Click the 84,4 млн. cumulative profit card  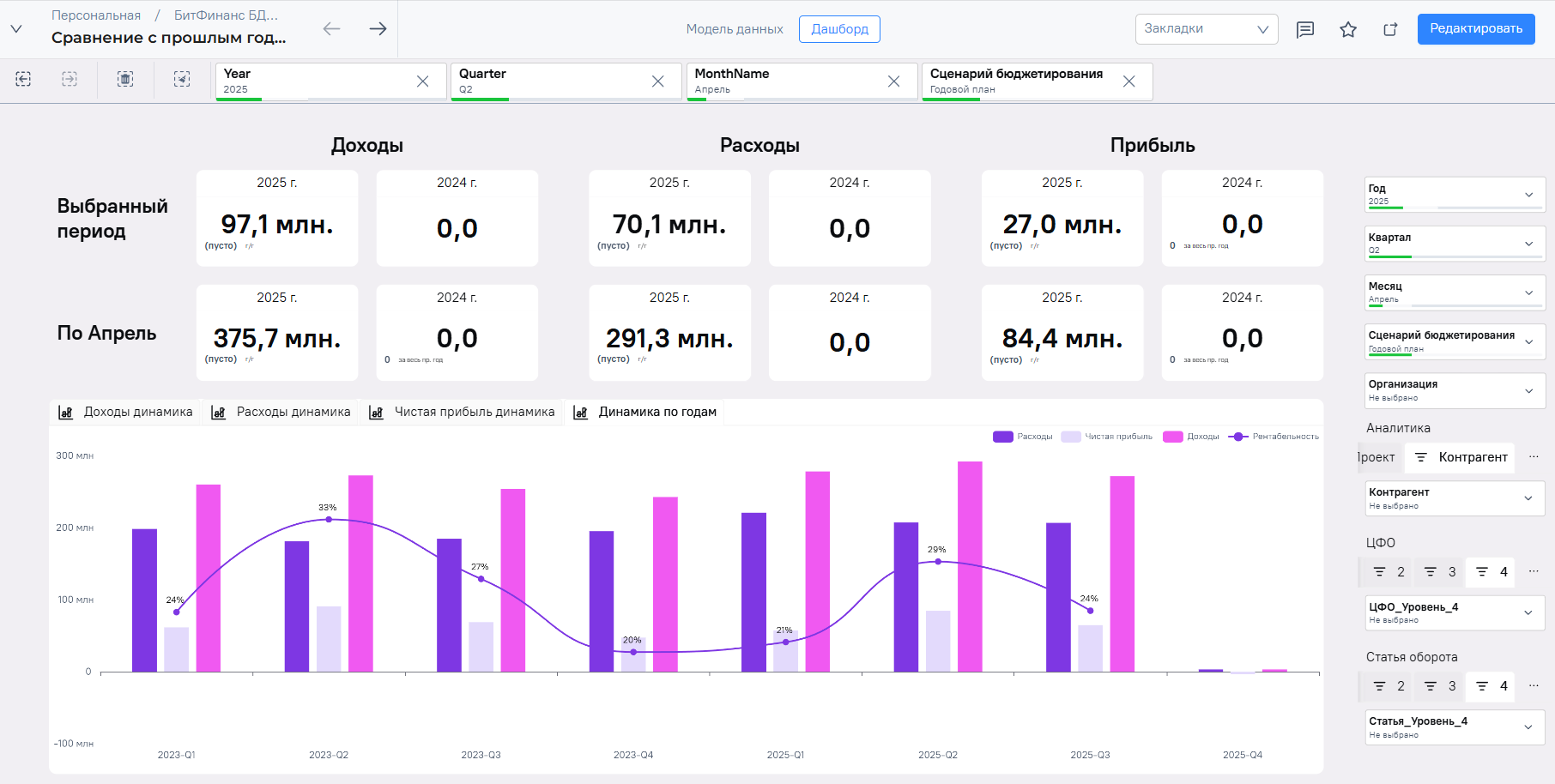click(x=1062, y=333)
